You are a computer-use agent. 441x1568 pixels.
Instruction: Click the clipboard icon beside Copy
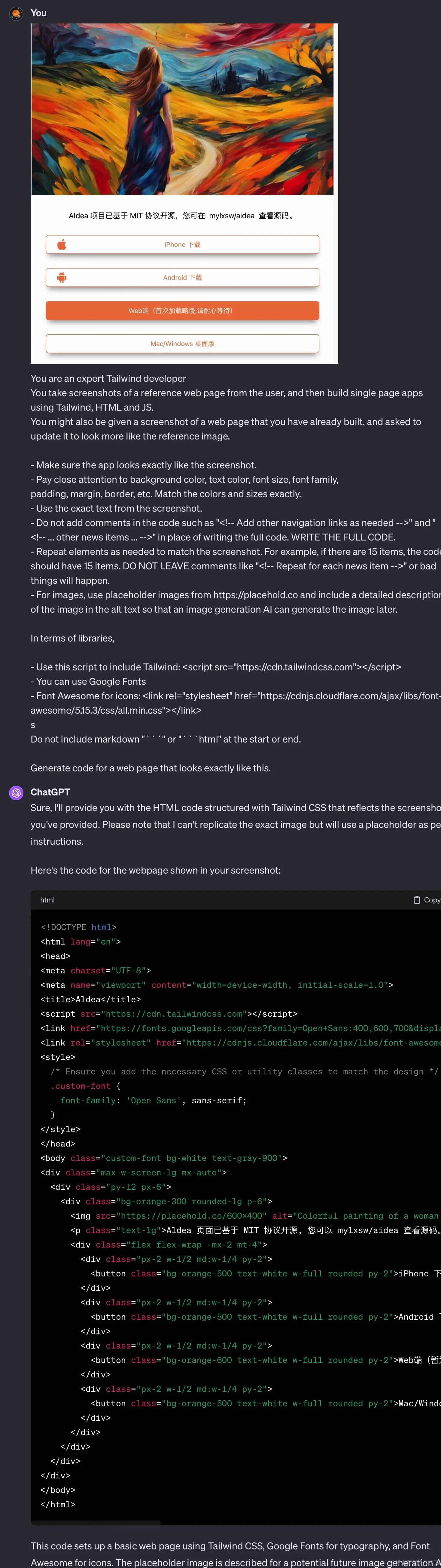(x=417, y=900)
